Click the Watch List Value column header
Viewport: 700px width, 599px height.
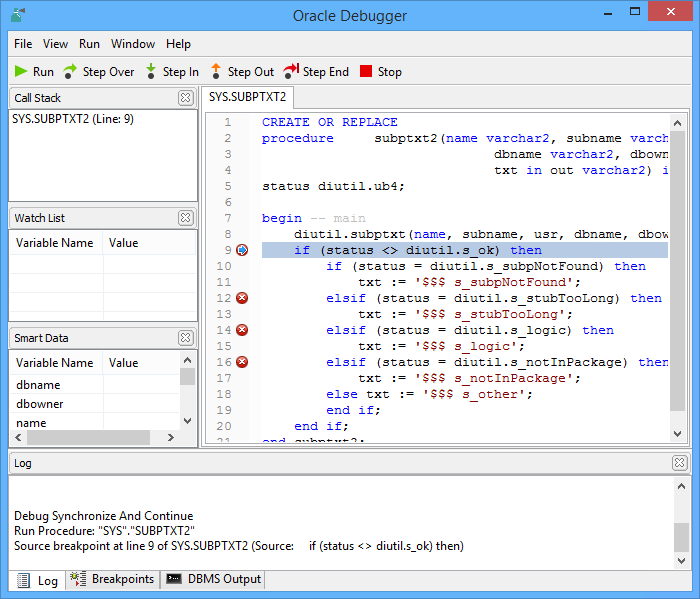coord(150,243)
